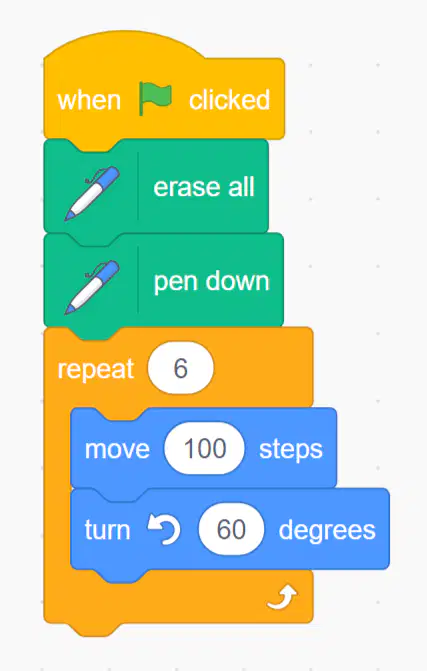Viewport: 427px width, 671px height.
Task: Click the word 'clicked' on hat block
Action: pos(230,100)
